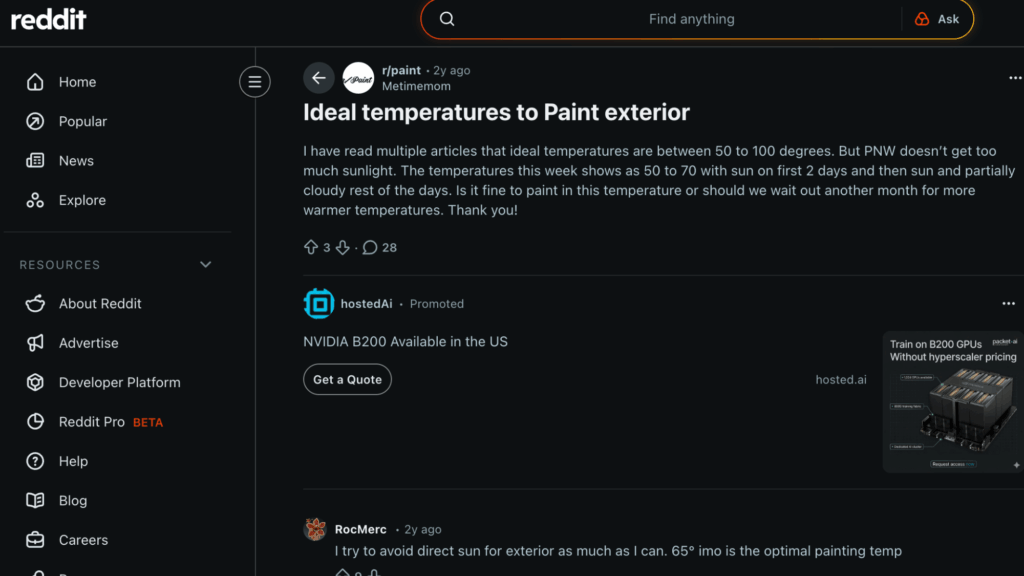The width and height of the screenshot is (1024, 576).
Task: Open the hamburger menu beside the sidebar
Action: coord(255,81)
